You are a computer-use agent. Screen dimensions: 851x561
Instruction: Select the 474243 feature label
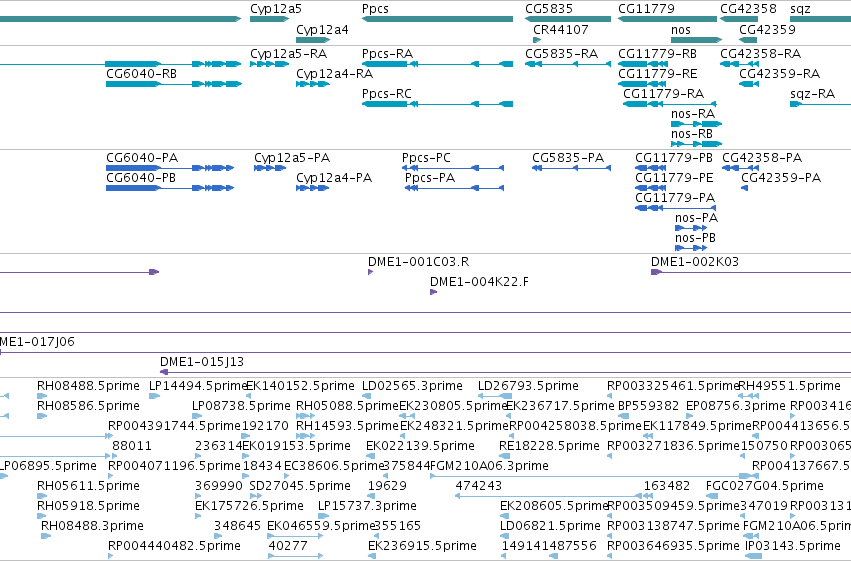coord(479,487)
